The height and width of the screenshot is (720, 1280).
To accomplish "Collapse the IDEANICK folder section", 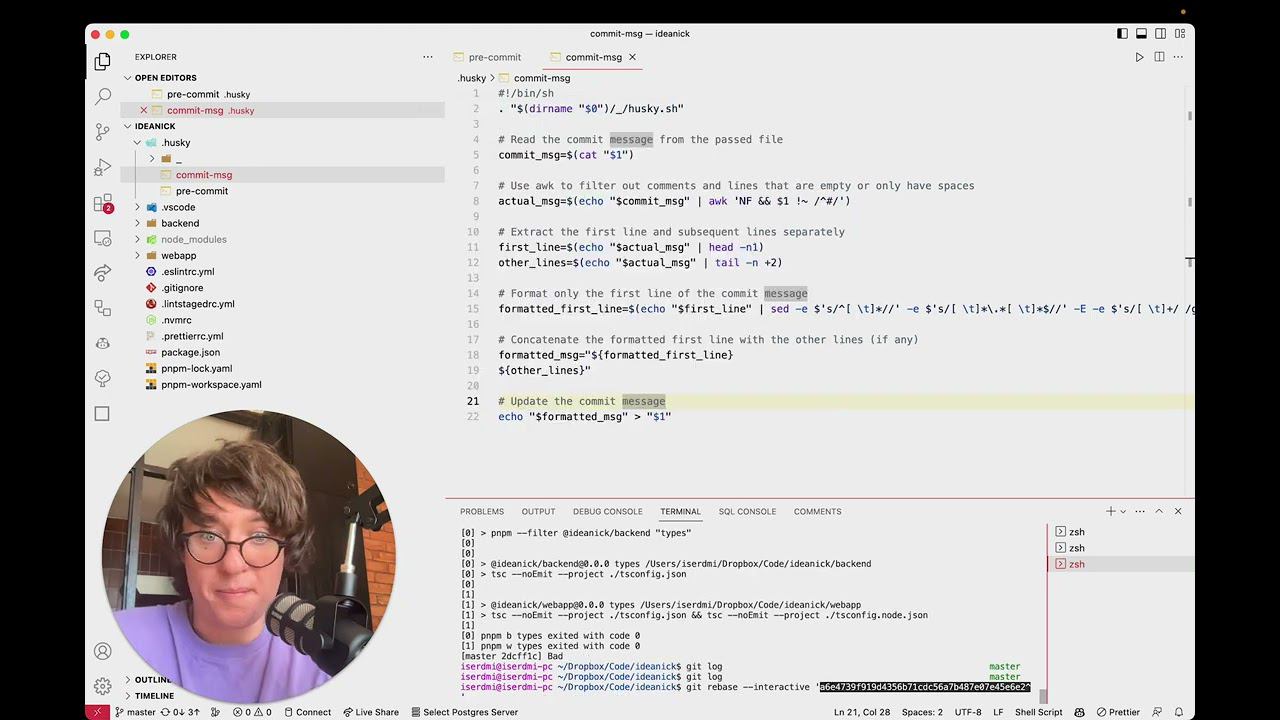I will [x=128, y=126].
